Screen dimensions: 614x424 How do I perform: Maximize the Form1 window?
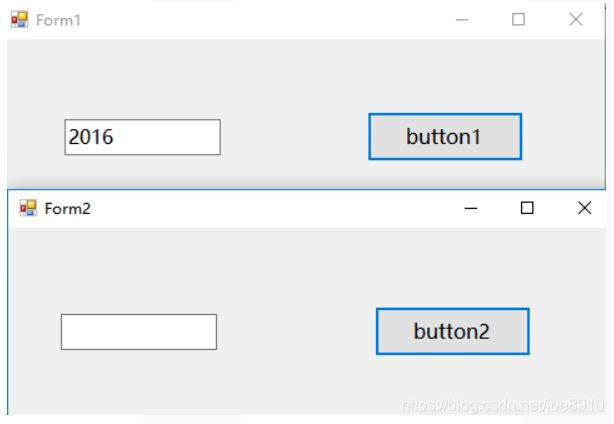click(518, 20)
